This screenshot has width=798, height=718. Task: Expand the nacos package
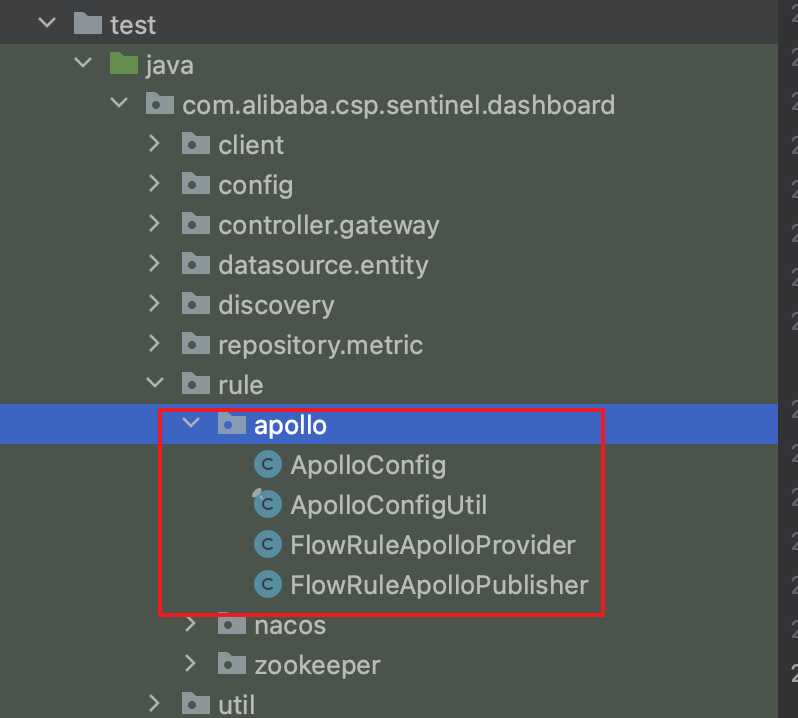point(191,624)
